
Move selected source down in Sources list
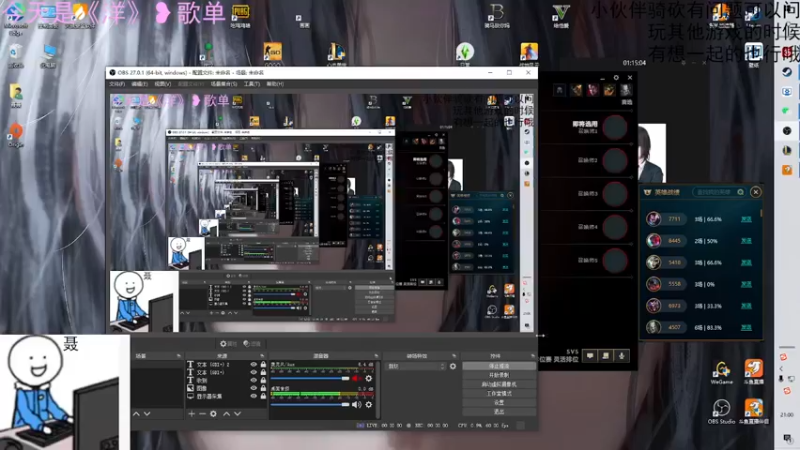(238, 414)
